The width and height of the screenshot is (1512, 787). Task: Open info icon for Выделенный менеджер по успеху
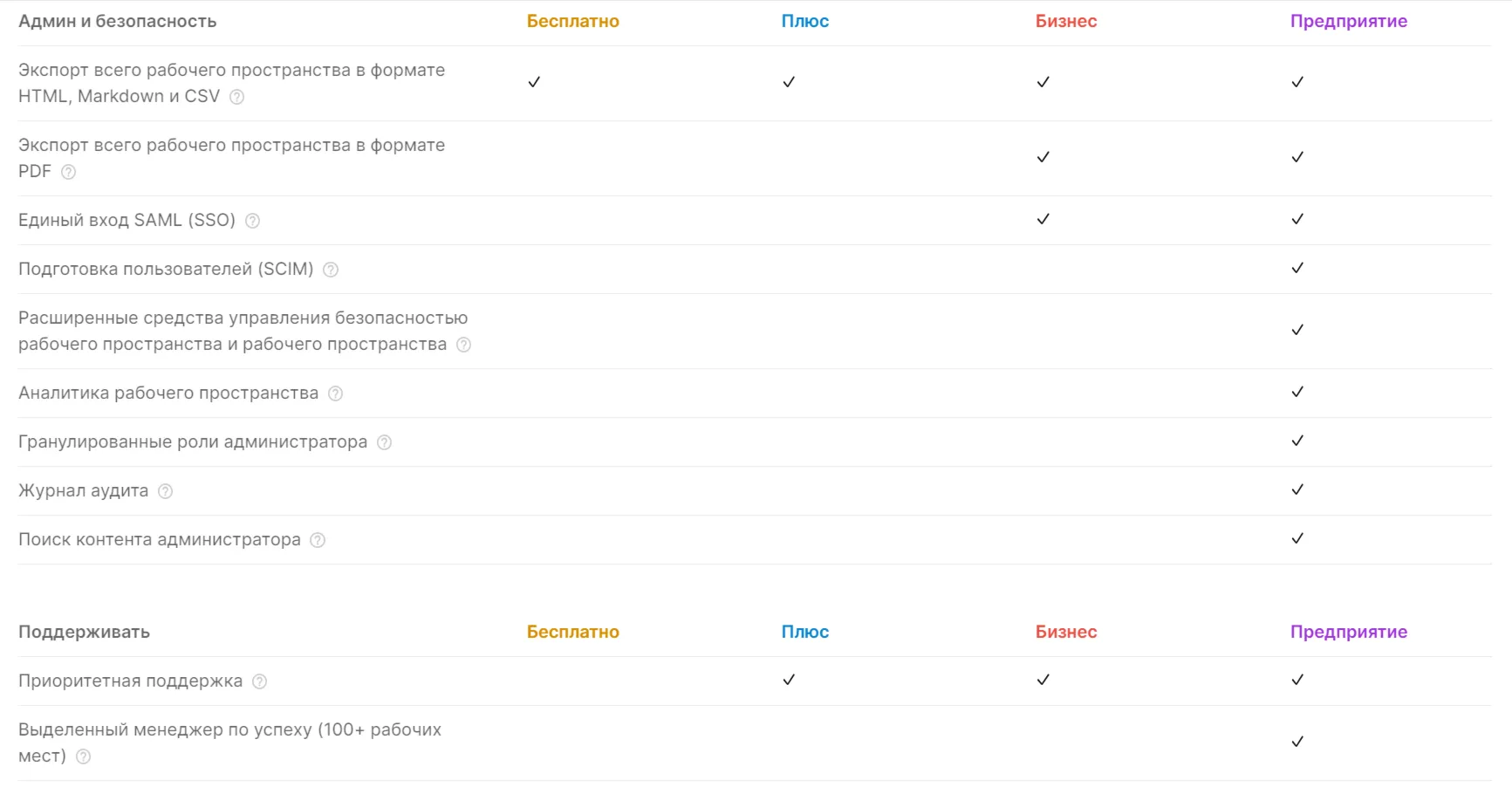(x=83, y=756)
